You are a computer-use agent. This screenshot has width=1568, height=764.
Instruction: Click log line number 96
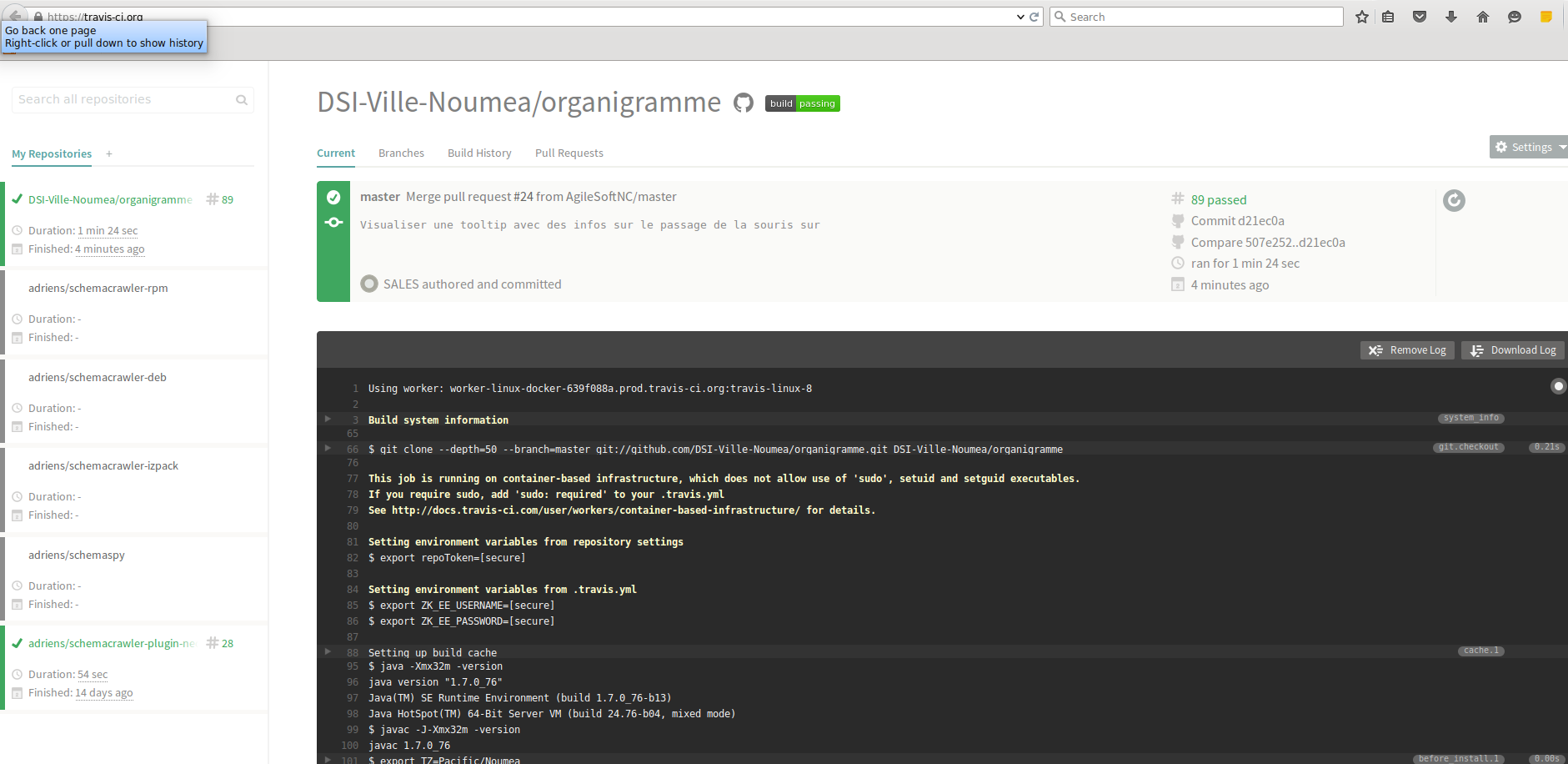coord(353,682)
